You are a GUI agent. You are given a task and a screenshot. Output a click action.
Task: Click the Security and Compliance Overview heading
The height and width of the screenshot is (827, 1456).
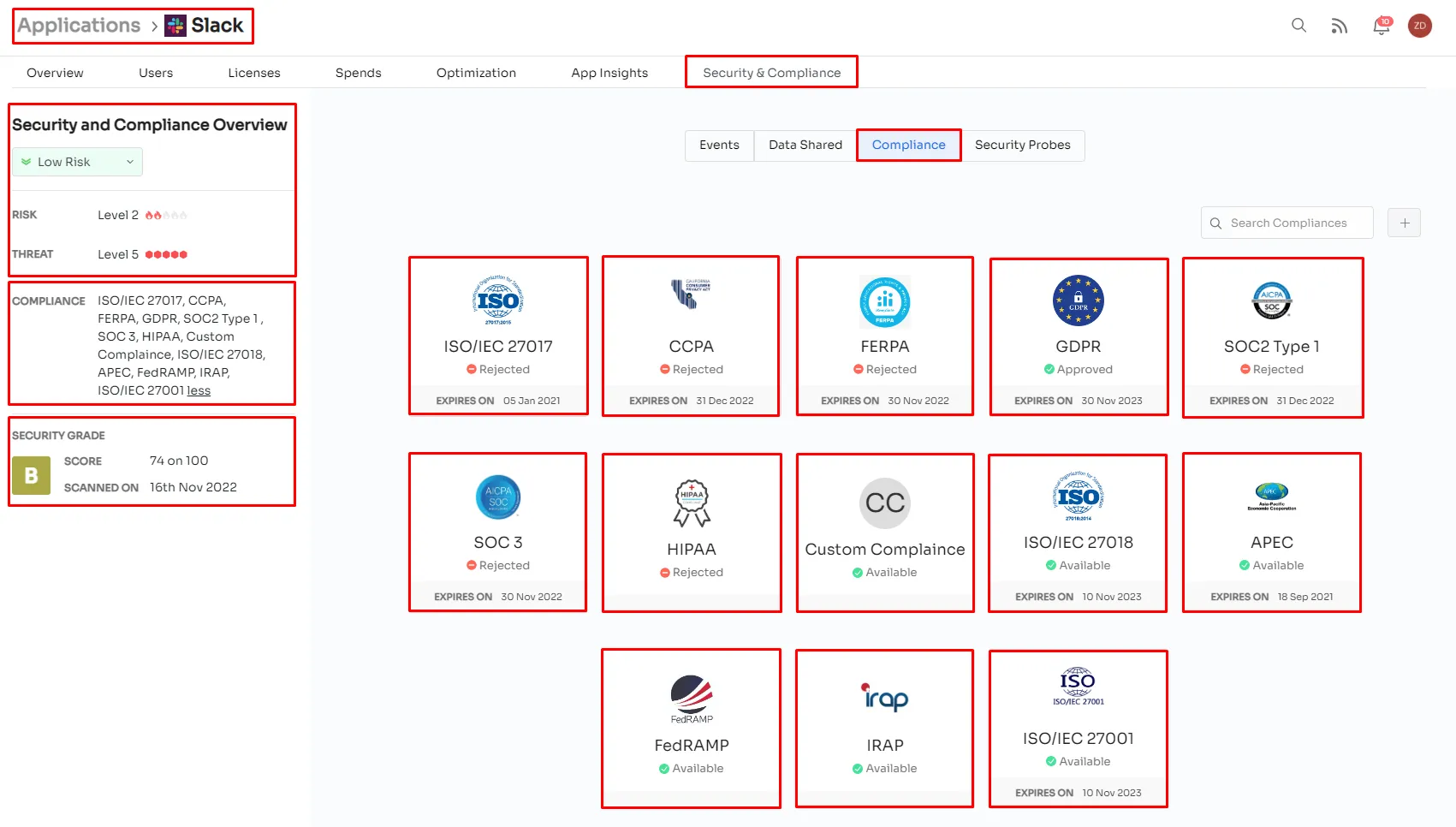(150, 125)
